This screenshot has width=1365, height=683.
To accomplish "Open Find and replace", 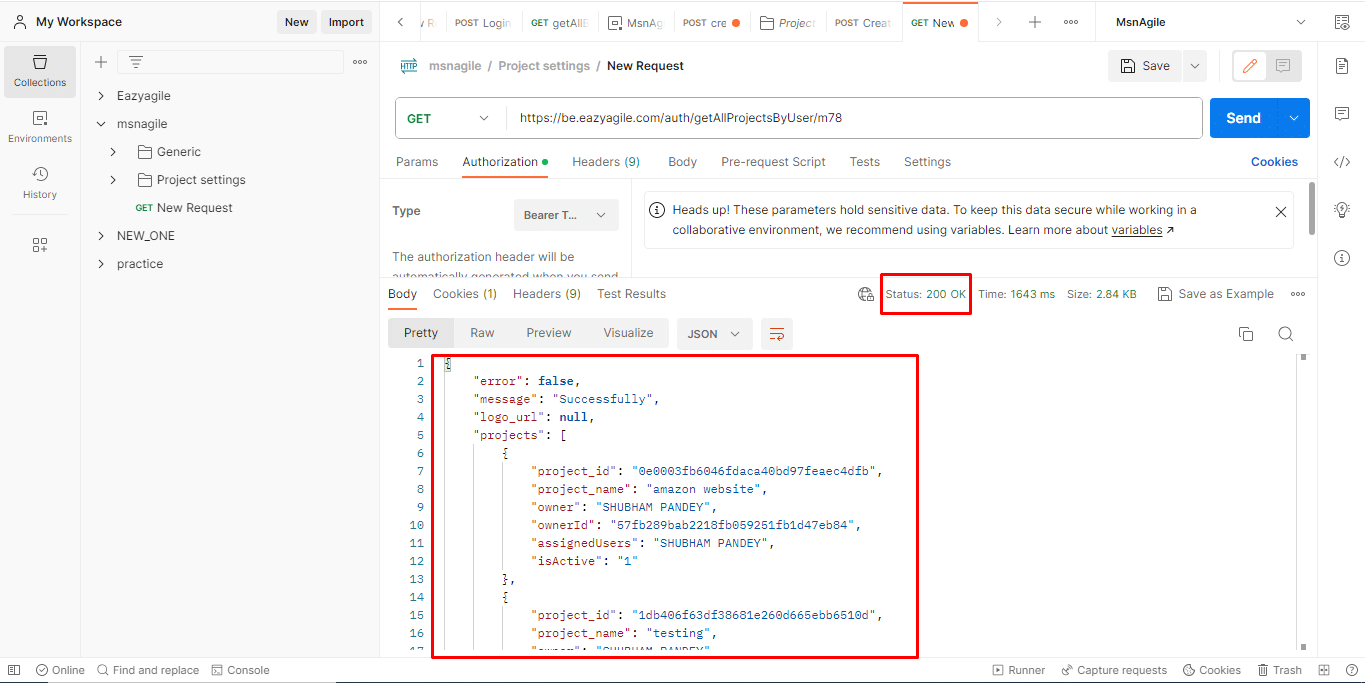I will (148, 670).
